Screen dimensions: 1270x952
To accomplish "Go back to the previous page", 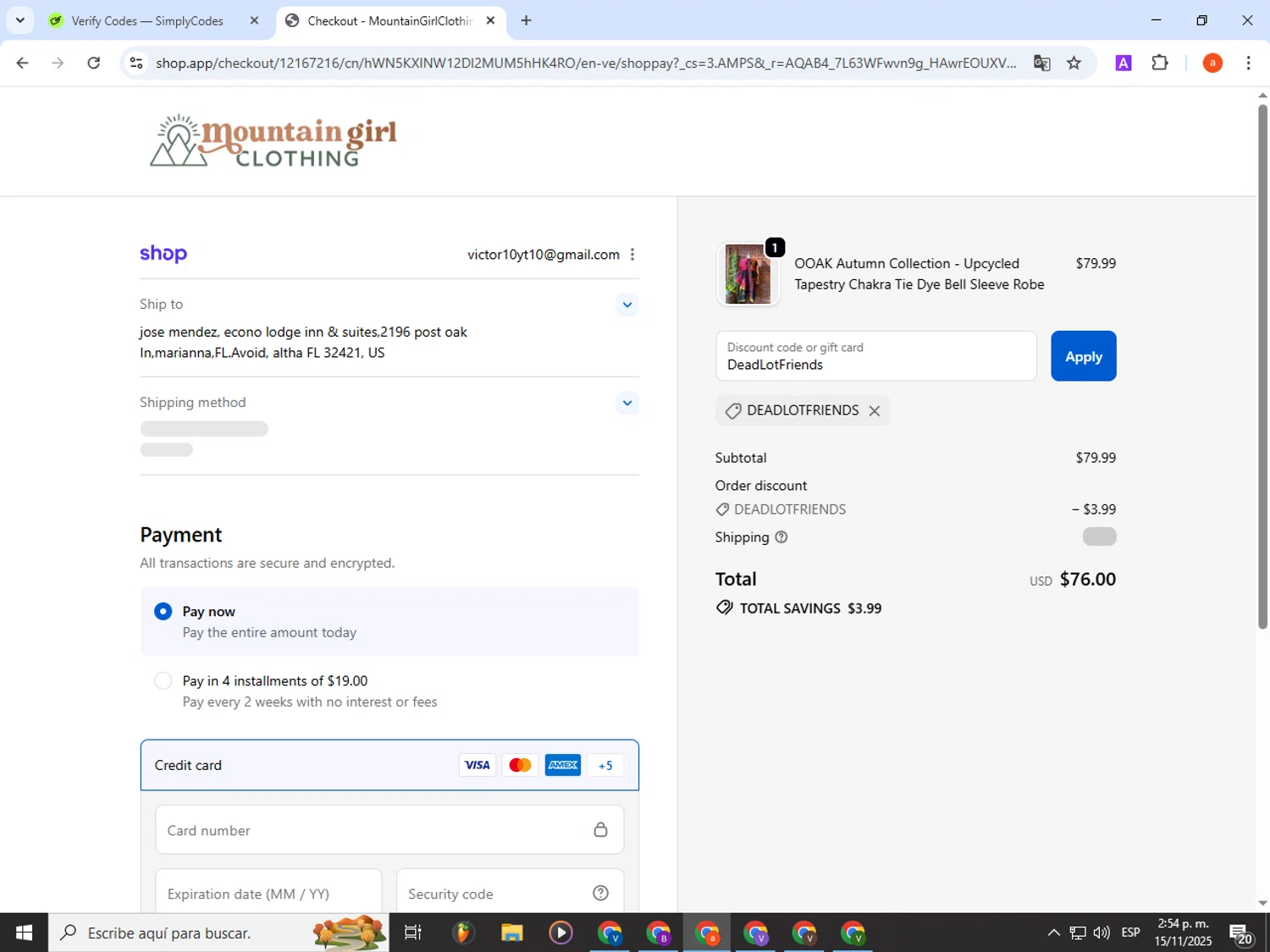I will pyautogui.click(x=23, y=63).
